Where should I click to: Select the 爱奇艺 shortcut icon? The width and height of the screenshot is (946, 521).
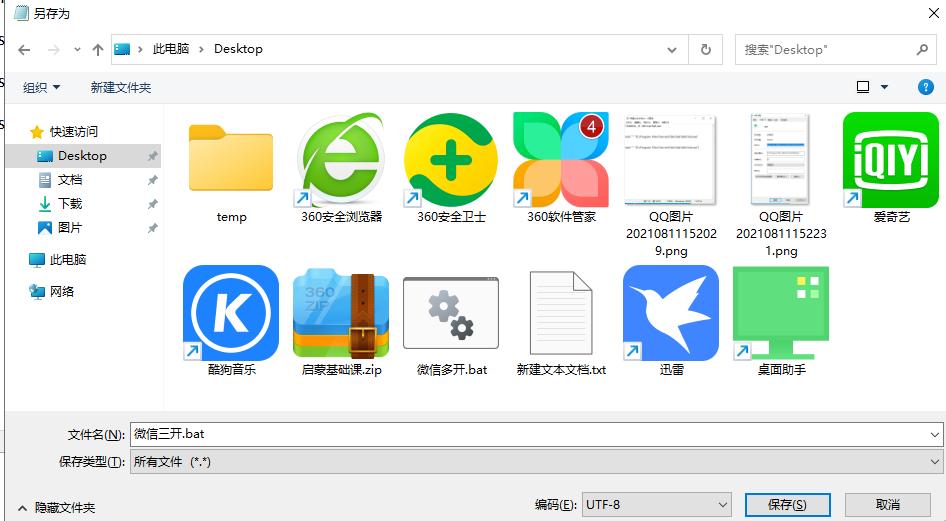pyautogui.click(x=890, y=159)
